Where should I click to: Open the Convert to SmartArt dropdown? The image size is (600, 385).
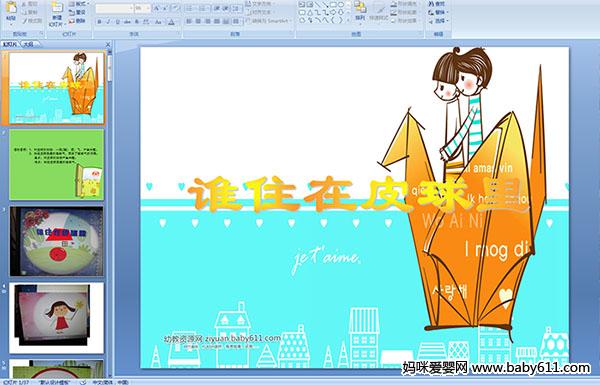[x=269, y=21]
